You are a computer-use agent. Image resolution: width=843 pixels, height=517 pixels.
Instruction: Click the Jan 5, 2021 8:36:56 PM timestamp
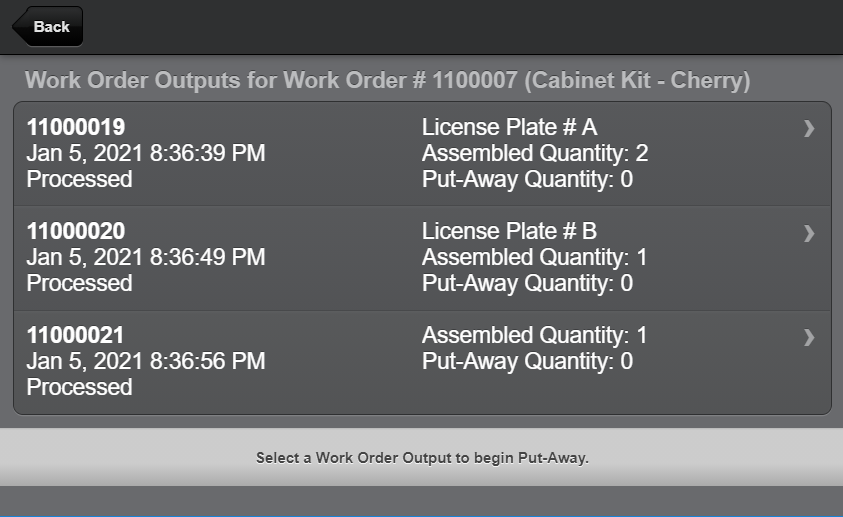(146, 361)
